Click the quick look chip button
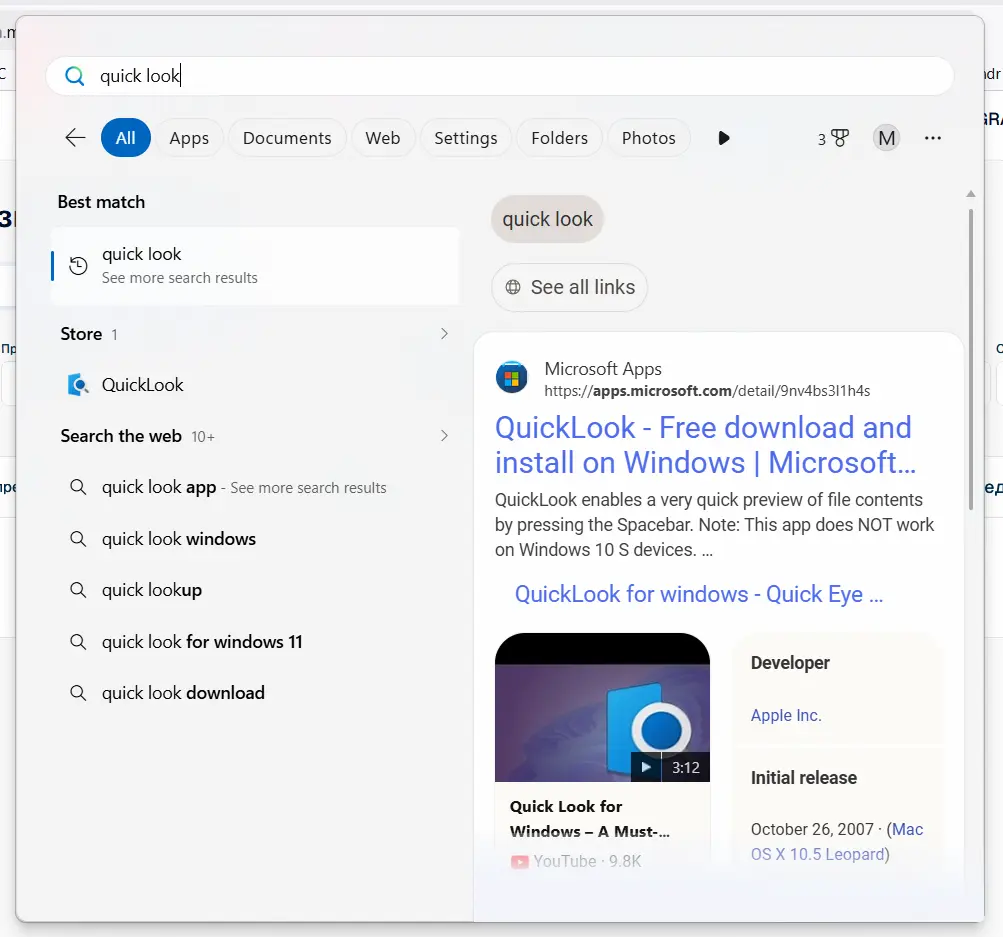Image resolution: width=1003 pixels, height=937 pixels. click(x=548, y=219)
